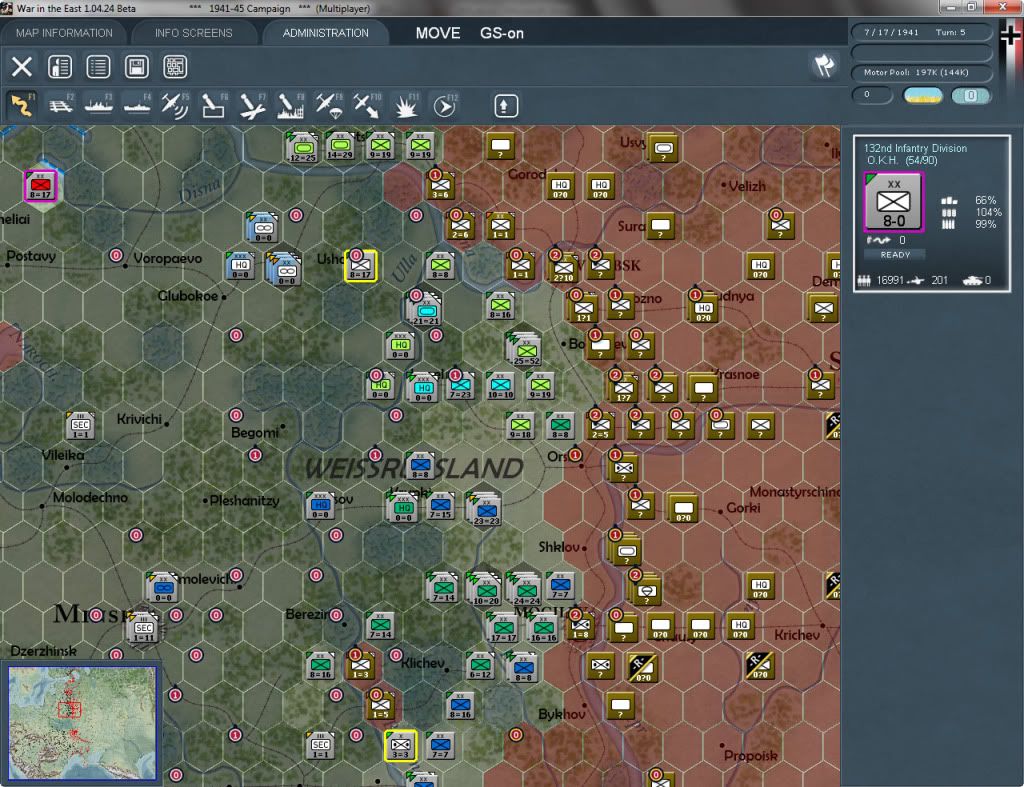
Task: Click the X icon in the Administration toolbar
Action: point(22,66)
